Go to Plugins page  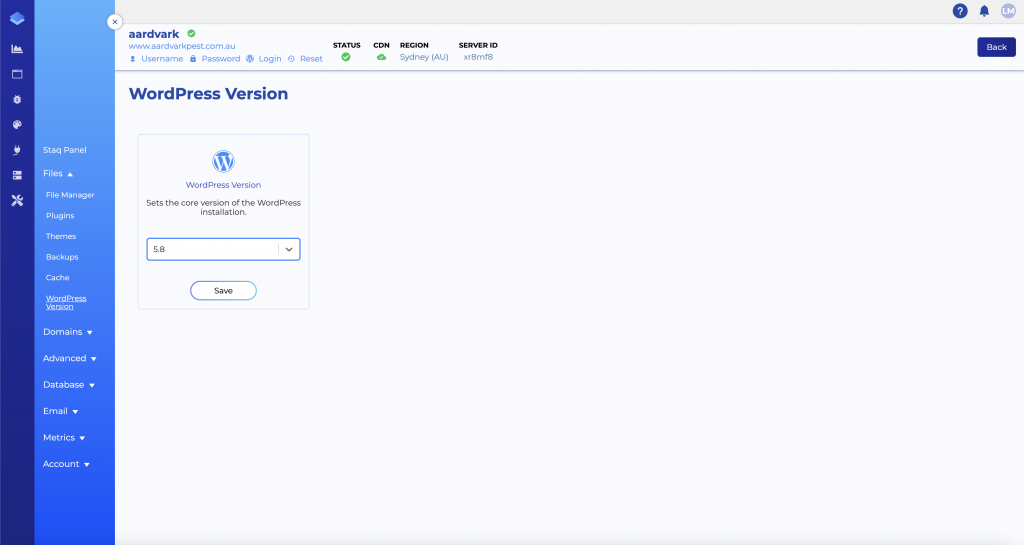(x=60, y=215)
